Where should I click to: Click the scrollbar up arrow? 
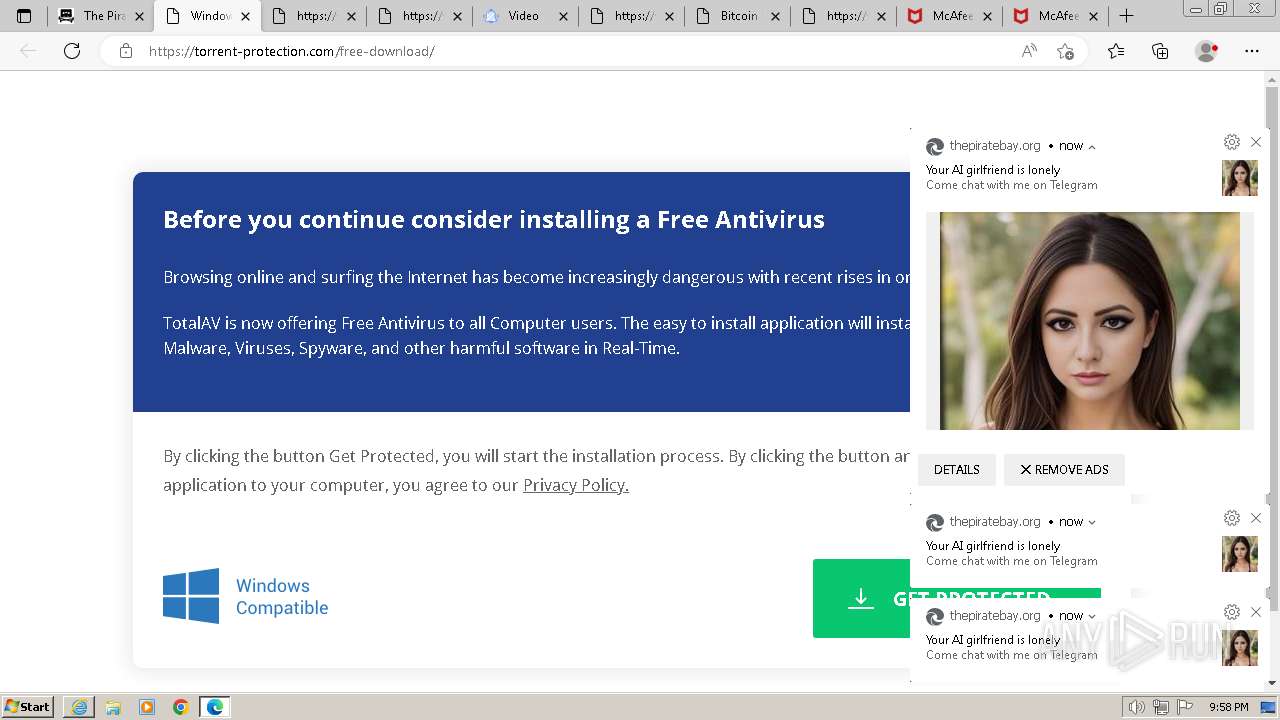1272,79
